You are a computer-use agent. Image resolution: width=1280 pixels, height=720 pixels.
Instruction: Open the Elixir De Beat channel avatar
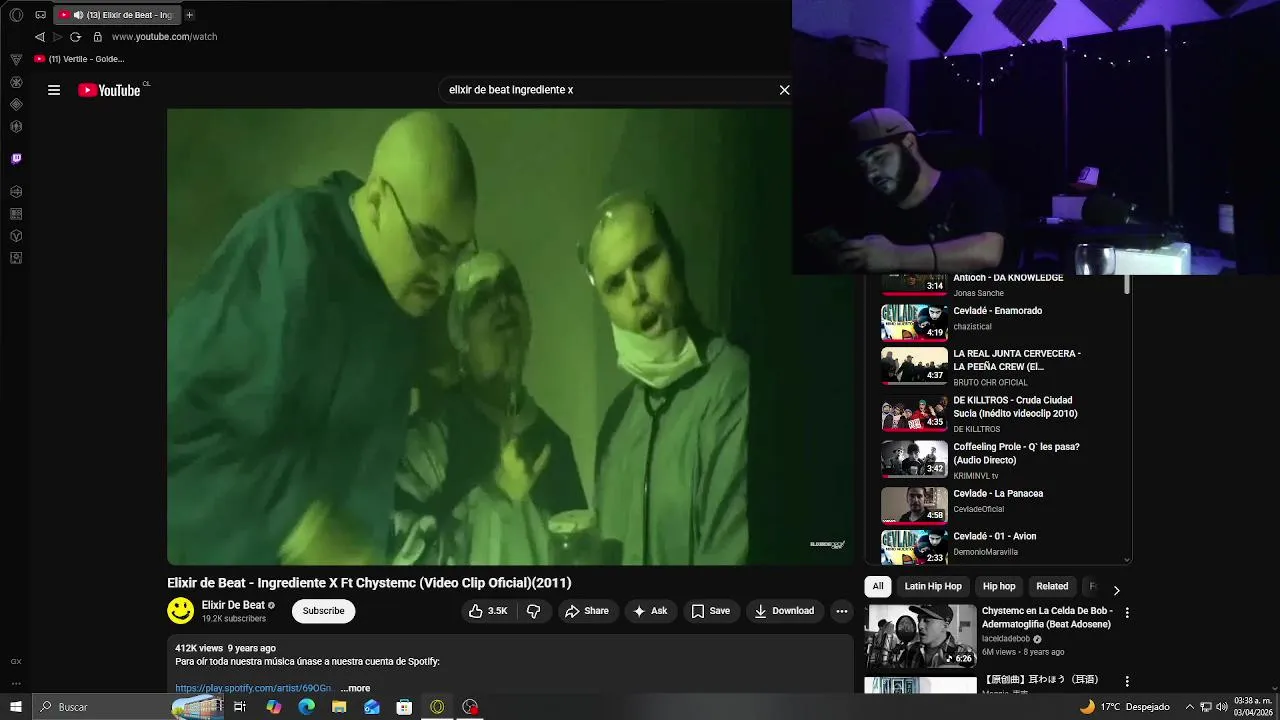[181, 611]
